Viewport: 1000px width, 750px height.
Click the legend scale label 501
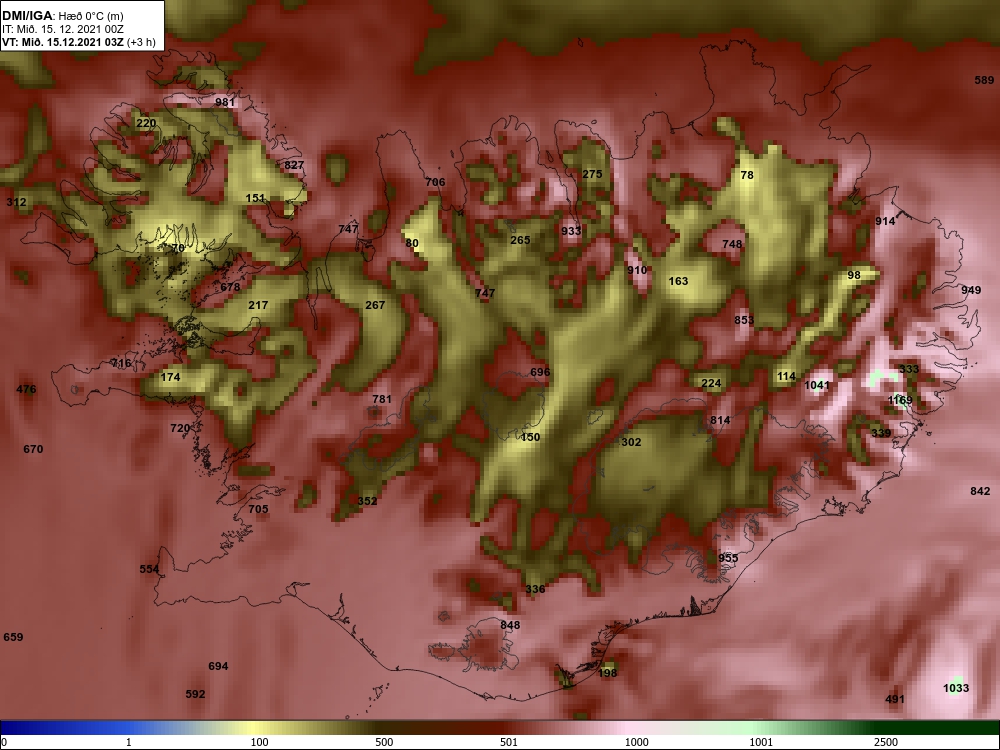[509, 742]
